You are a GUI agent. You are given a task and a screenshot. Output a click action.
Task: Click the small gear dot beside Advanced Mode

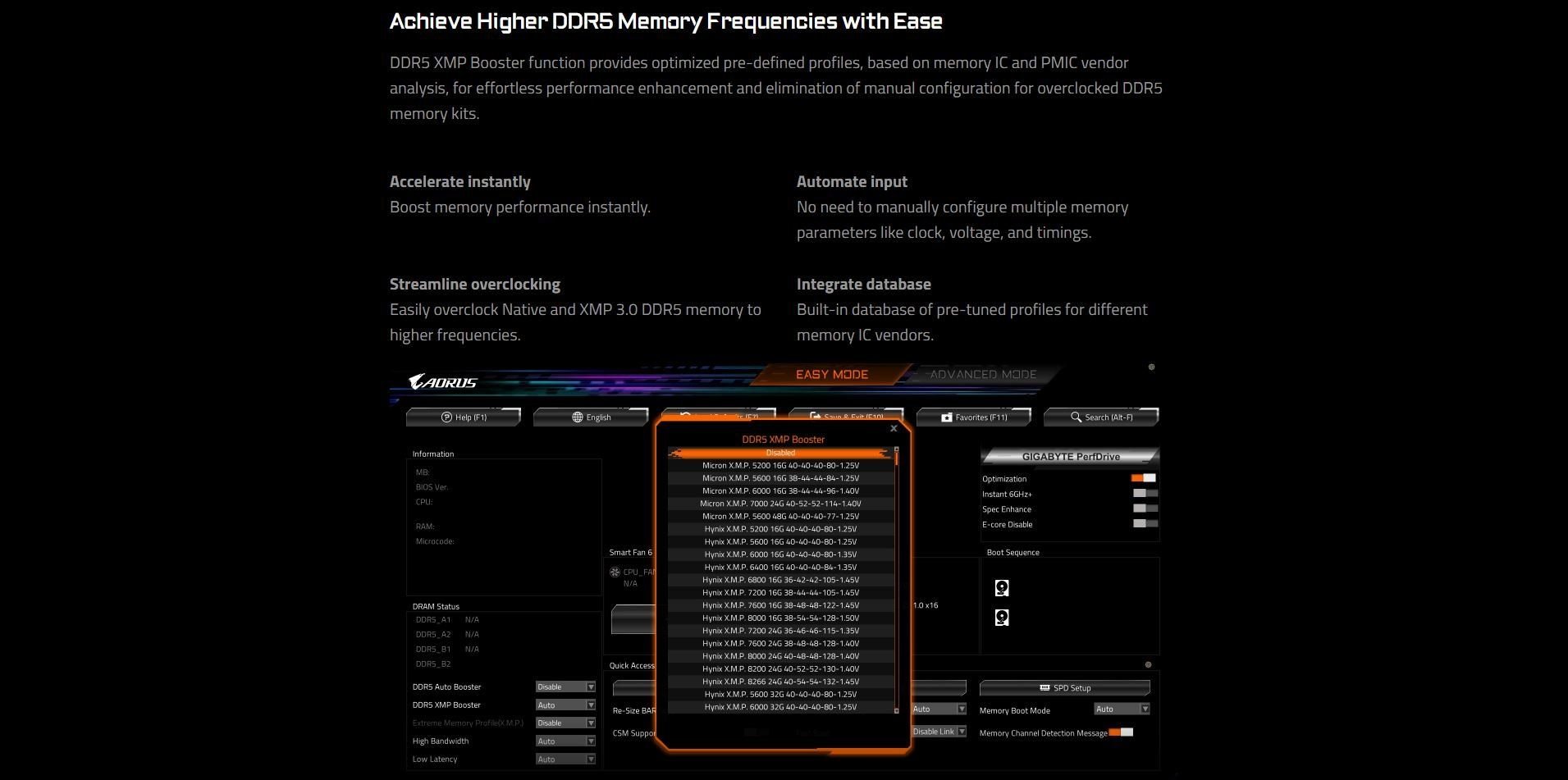[x=1151, y=367]
